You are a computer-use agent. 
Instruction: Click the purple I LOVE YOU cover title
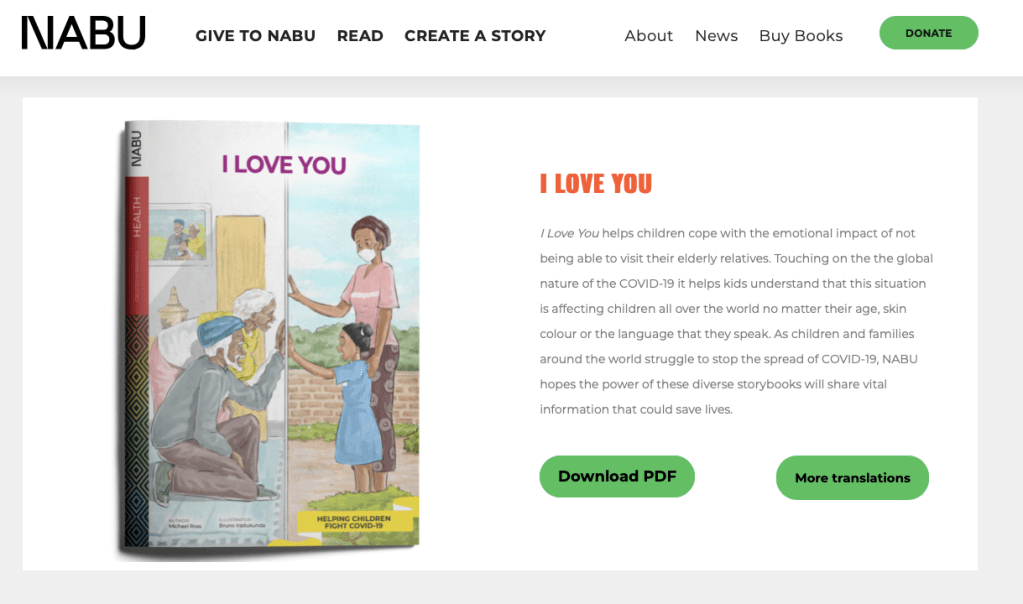pyautogui.click(x=284, y=165)
